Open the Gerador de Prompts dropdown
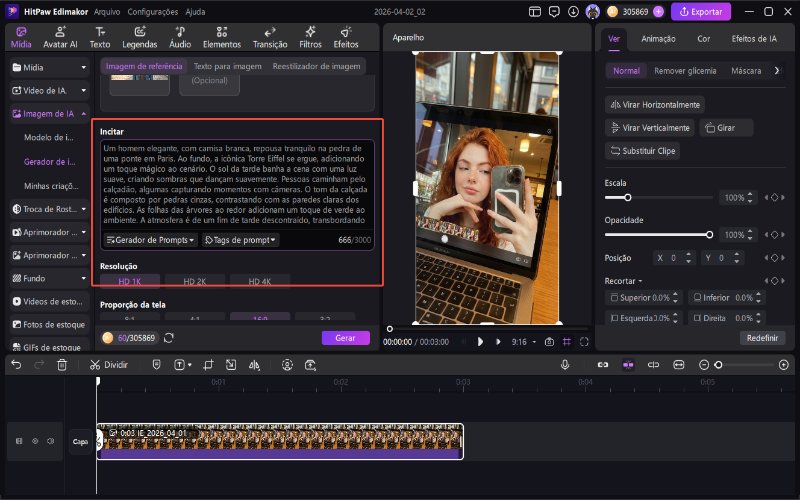 151,240
